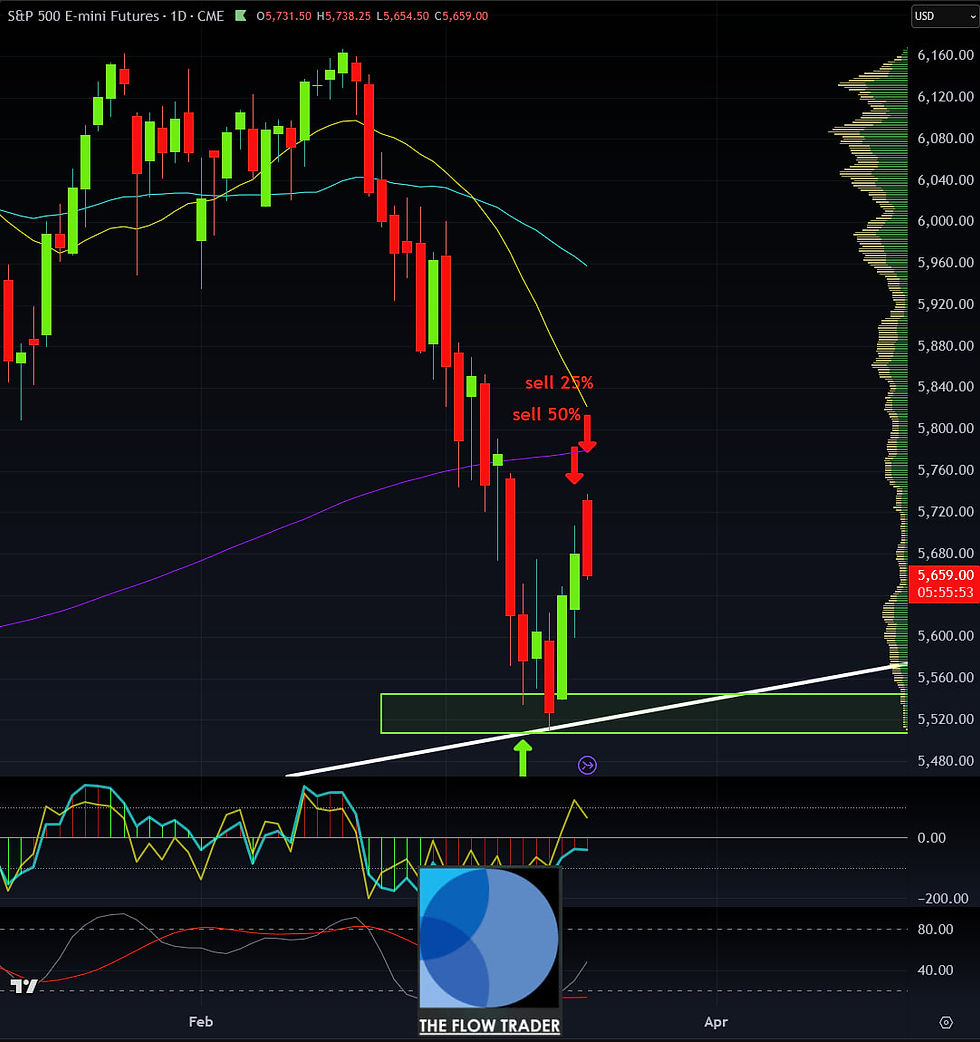The height and width of the screenshot is (1042, 980).
Task: Click the green market status flag icon
Action: (x=241, y=15)
